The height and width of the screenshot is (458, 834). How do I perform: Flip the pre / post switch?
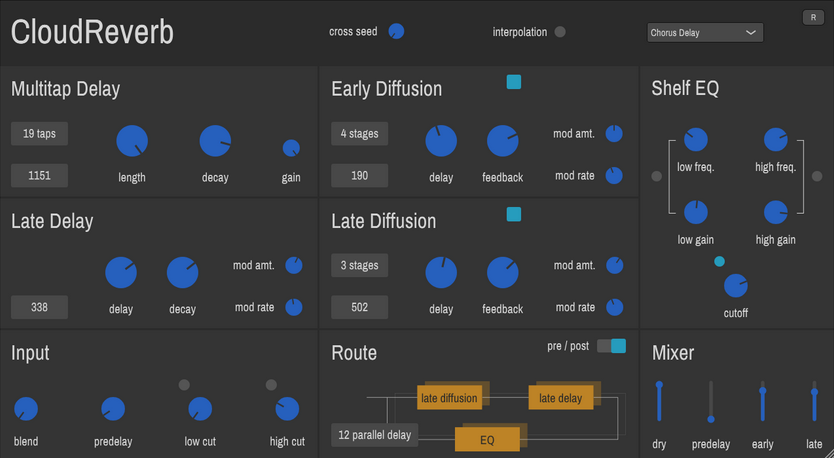tap(611, 346)
